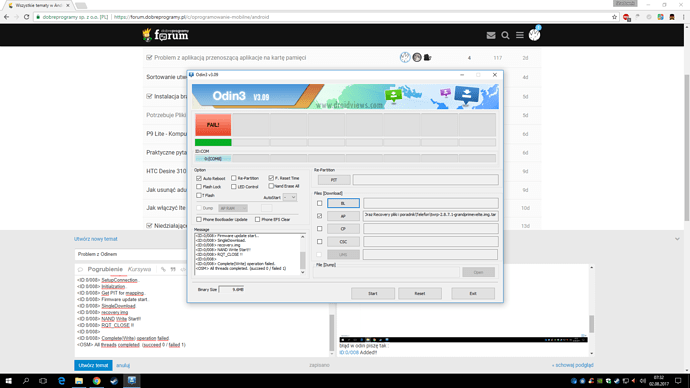Click the user avatar in forum header
690x388 pixels.
click(x=534, y=35)
